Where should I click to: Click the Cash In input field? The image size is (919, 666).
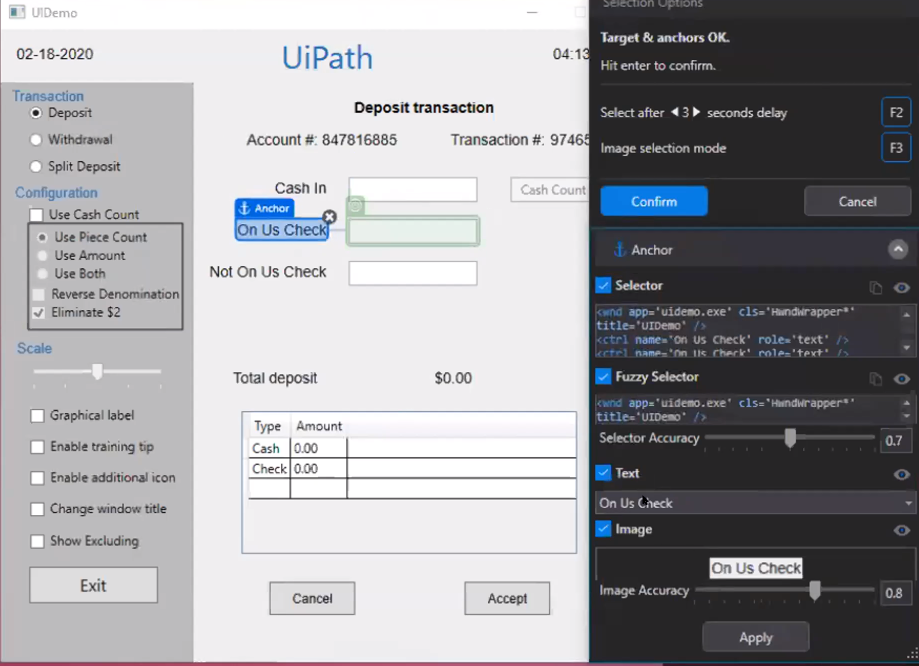click(x=413, y=189)
